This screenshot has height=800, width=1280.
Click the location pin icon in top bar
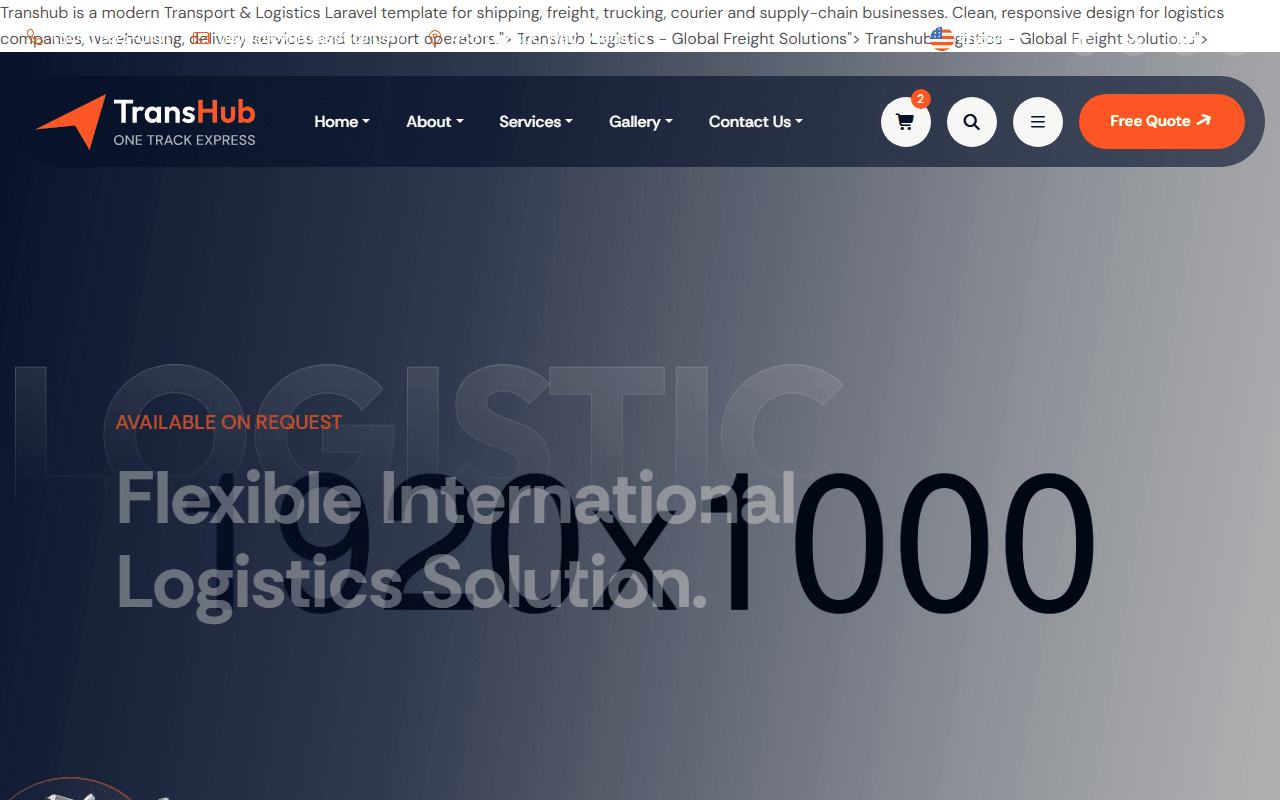pos(434,38)
